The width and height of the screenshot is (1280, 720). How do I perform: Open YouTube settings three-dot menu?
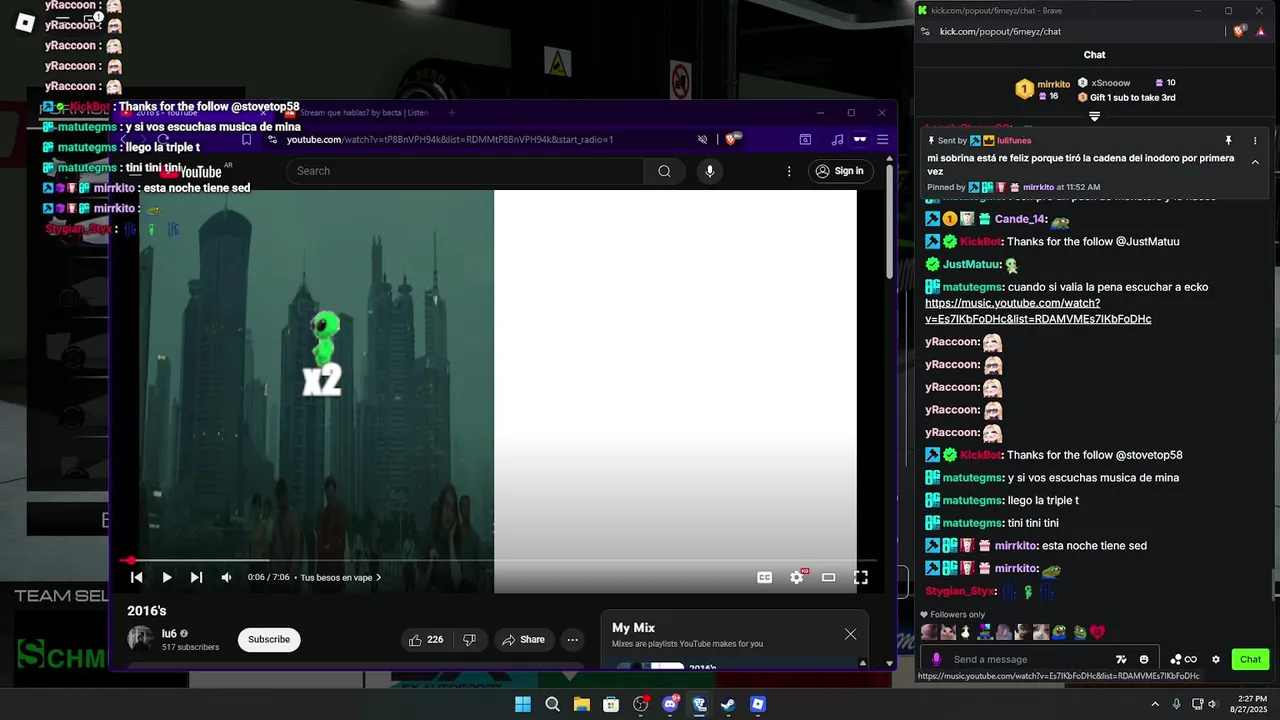pyautogui.click(x=789, y=171)
